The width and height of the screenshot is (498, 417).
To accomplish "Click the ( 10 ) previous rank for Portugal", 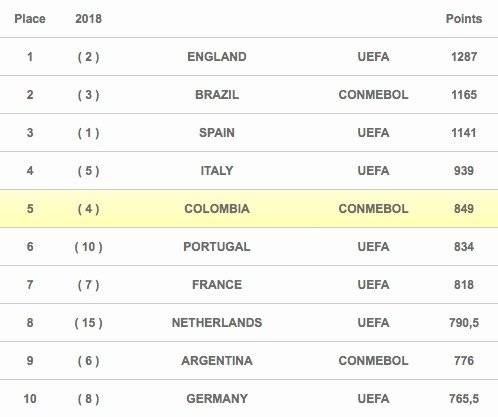I will [88, 247].
